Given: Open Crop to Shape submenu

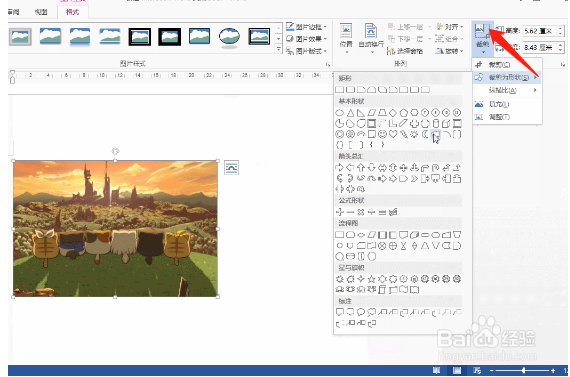Looking at the screenshot, I should click(507, 77).
